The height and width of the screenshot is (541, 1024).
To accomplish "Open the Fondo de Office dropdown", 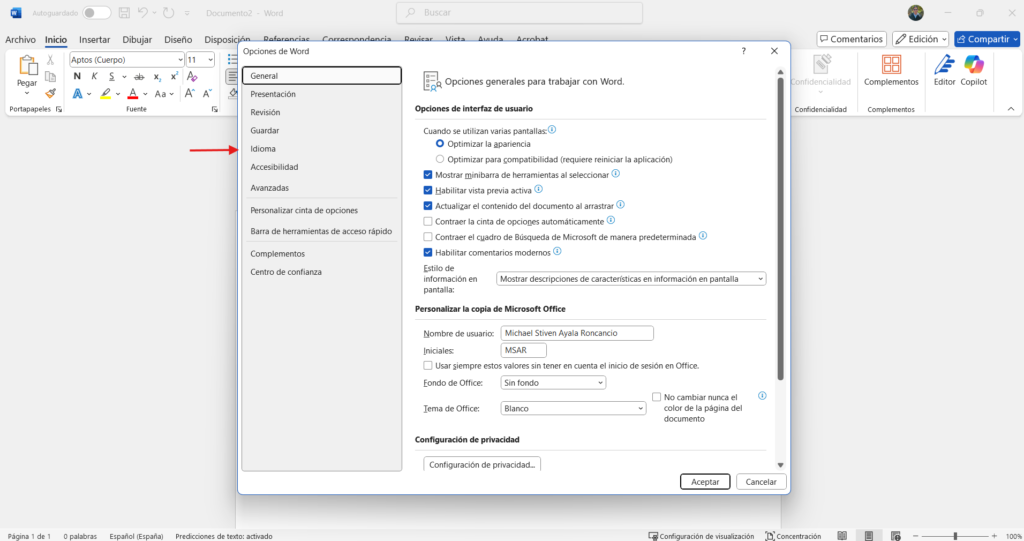I will click(x=552, y=383).
